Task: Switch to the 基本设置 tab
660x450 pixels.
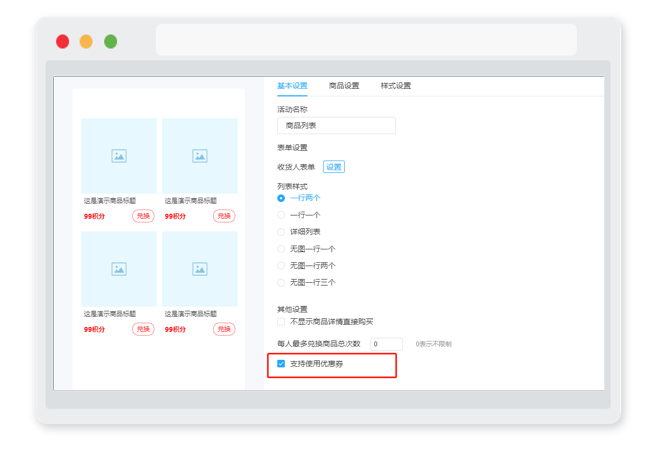Action: [x=292, y=86]
